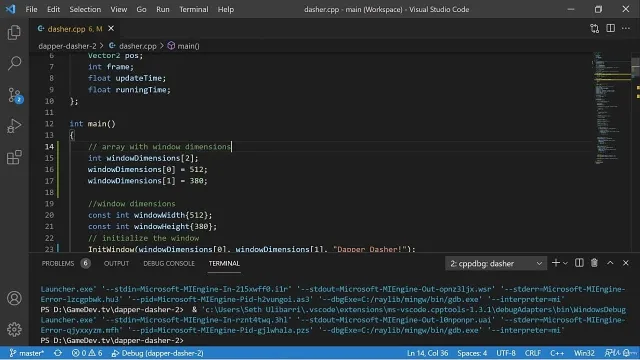
Task: Change indentation via Spaces: 4
Action: pos(472,353)
